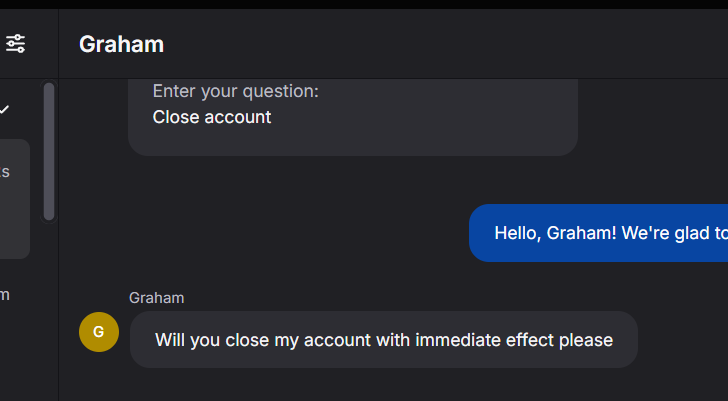Click the "Graham" sender name above the message
The height and width of the screenshot is (401, 728).
[156, 298]
